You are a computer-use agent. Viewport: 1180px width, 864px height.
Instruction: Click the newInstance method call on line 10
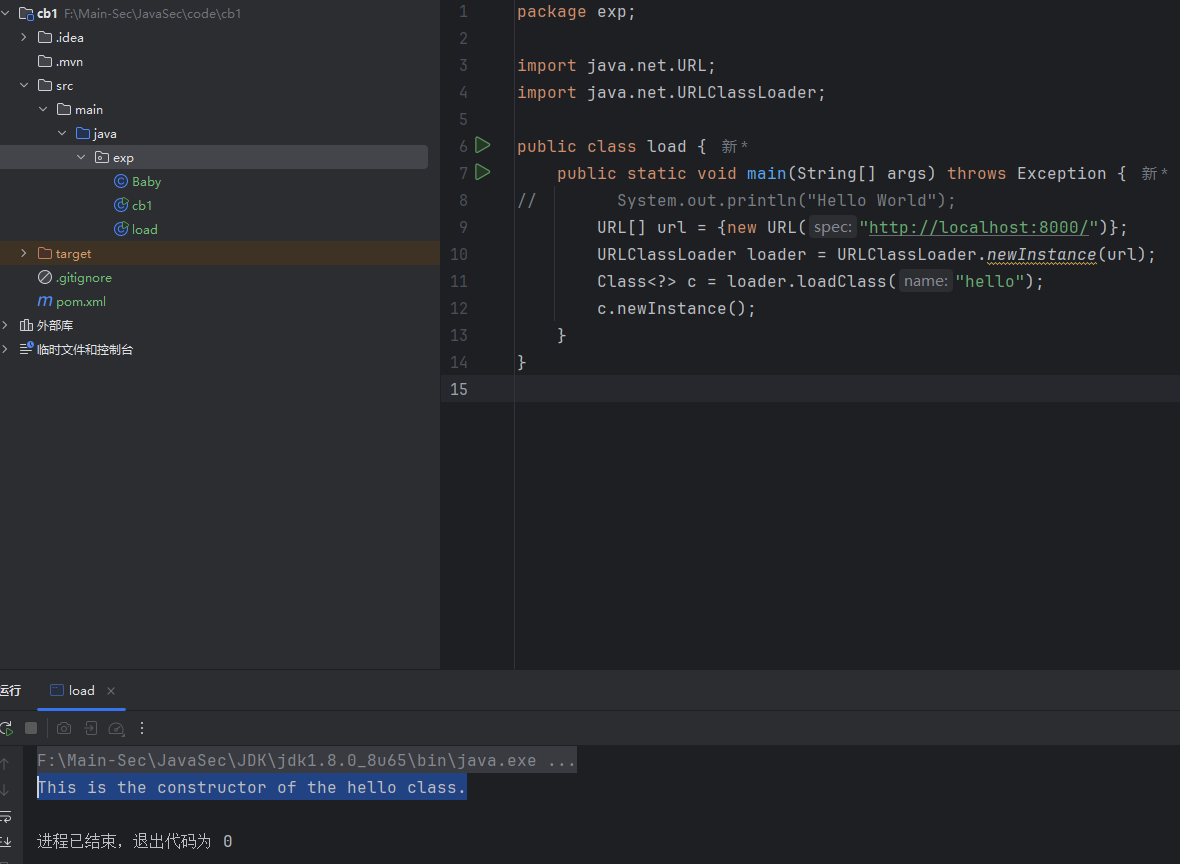click(x=1042, y=254)
